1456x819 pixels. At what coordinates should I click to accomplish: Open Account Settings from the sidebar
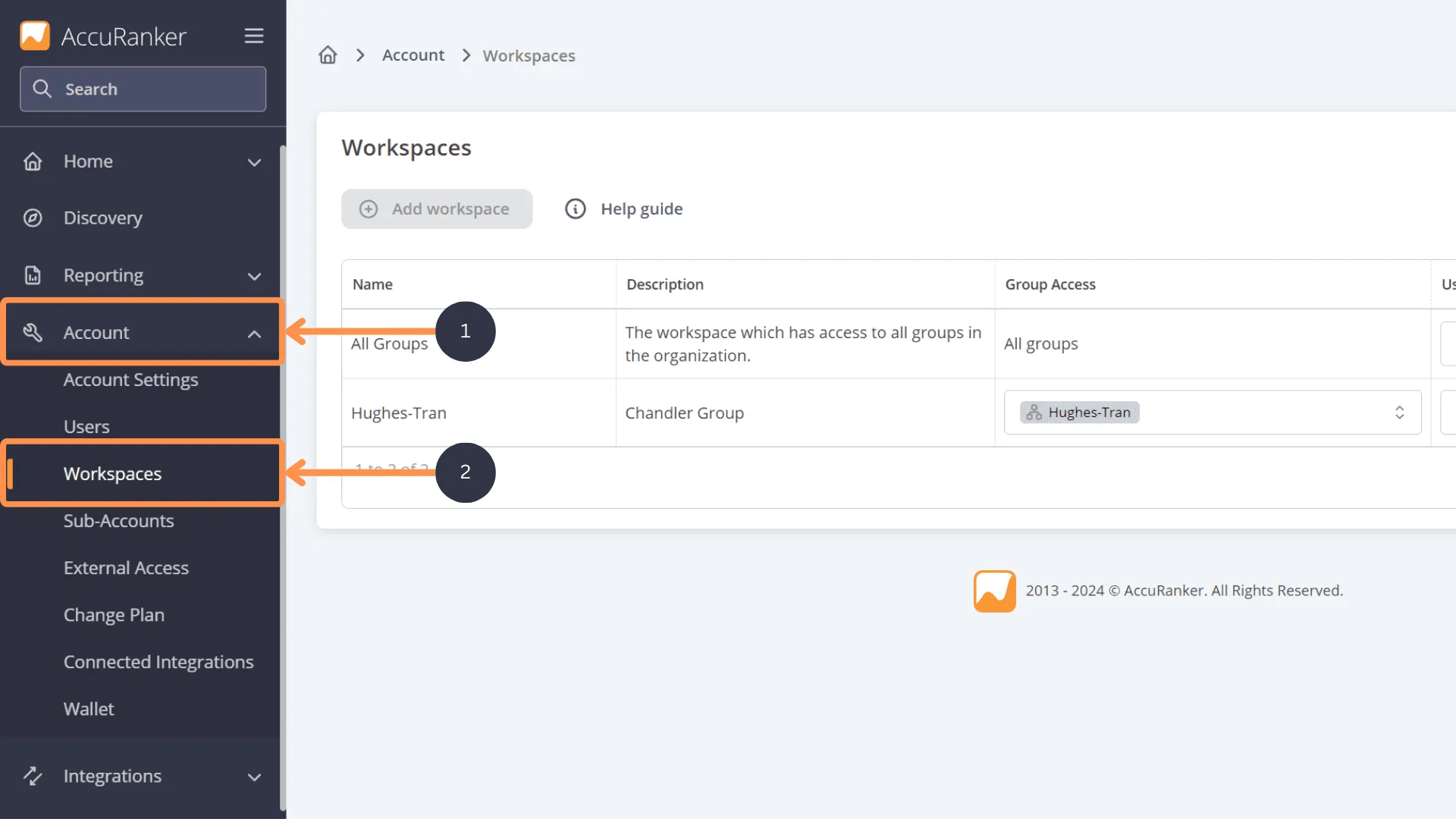click(x=130, y=380)
